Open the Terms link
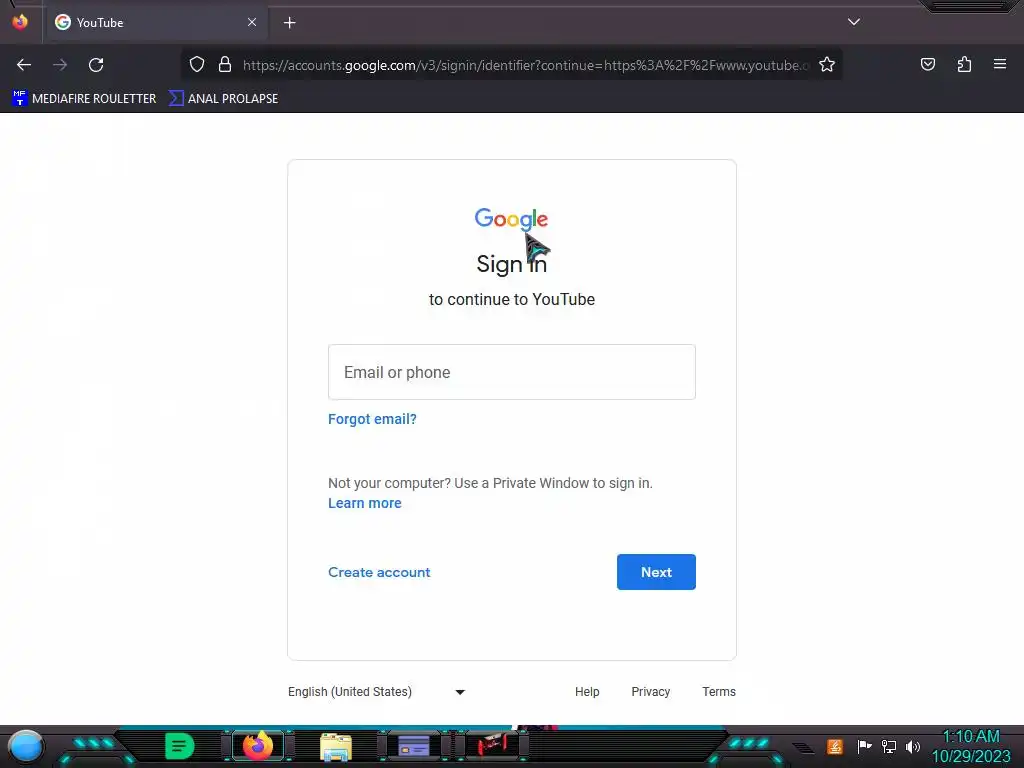Viewport: 1024px width, 768px height. point(719,692)
